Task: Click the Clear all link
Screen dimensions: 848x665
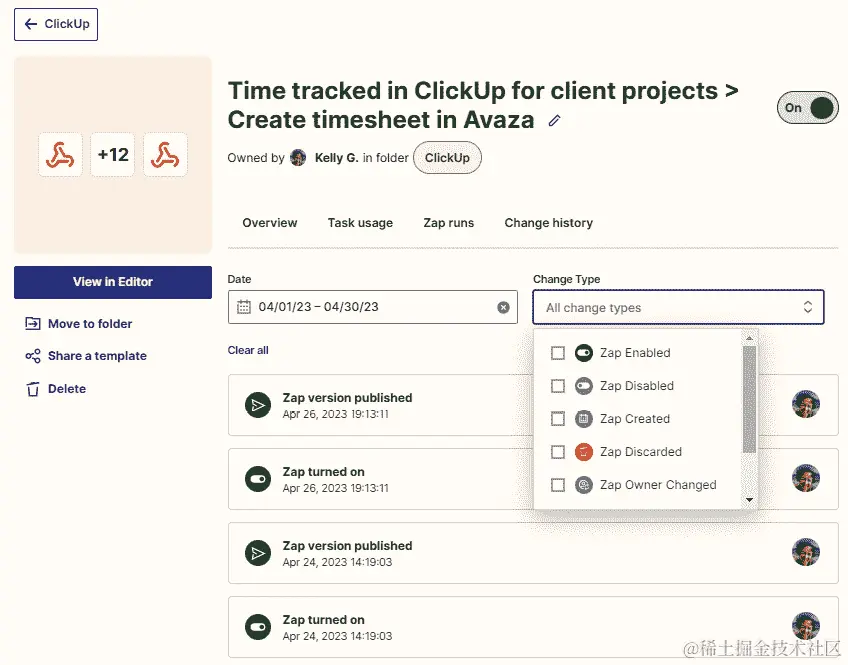Action: [248, 350]
